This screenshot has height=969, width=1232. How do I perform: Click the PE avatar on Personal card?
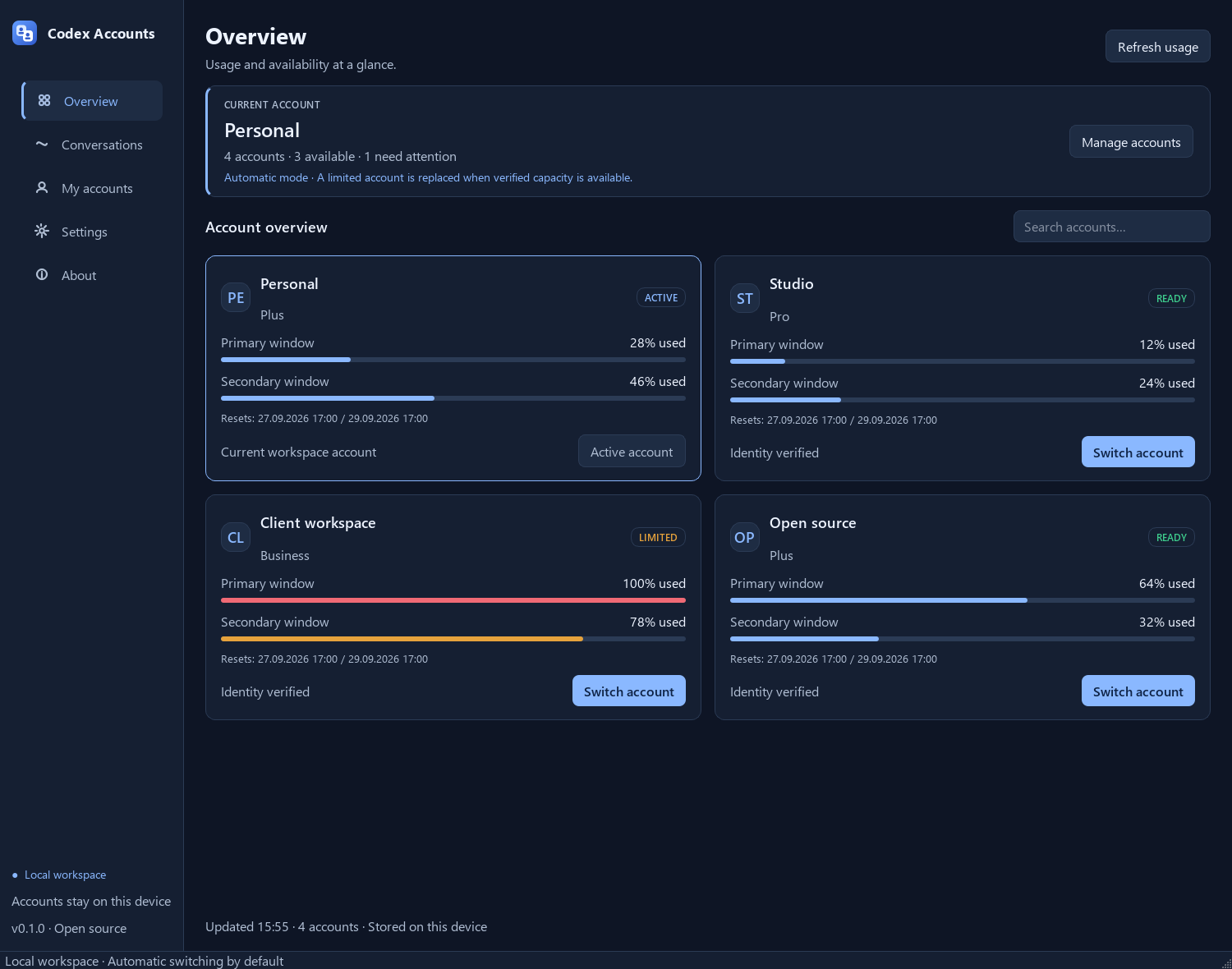click(x=236, y=297)
